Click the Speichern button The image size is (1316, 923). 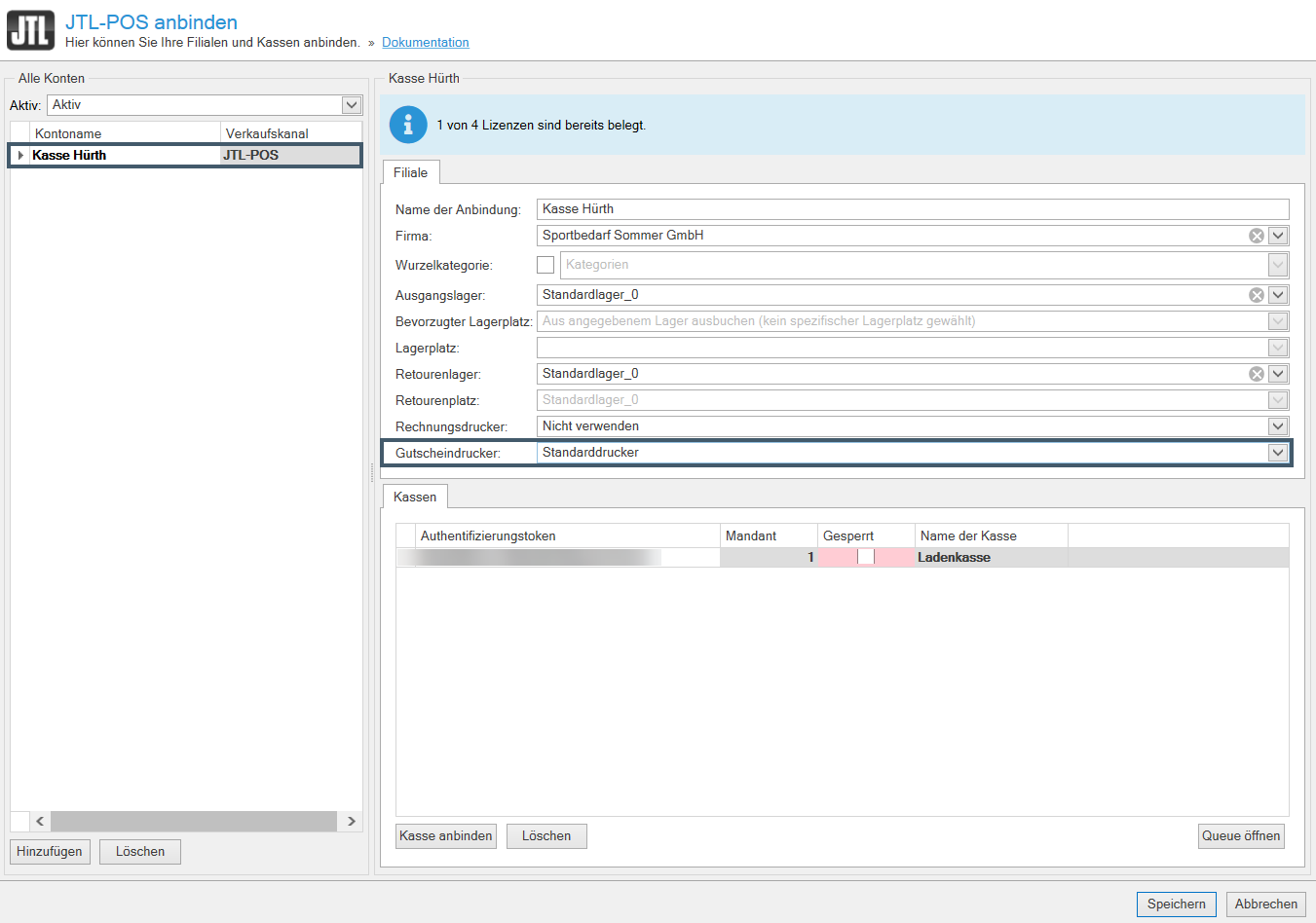click(1177, 905)
